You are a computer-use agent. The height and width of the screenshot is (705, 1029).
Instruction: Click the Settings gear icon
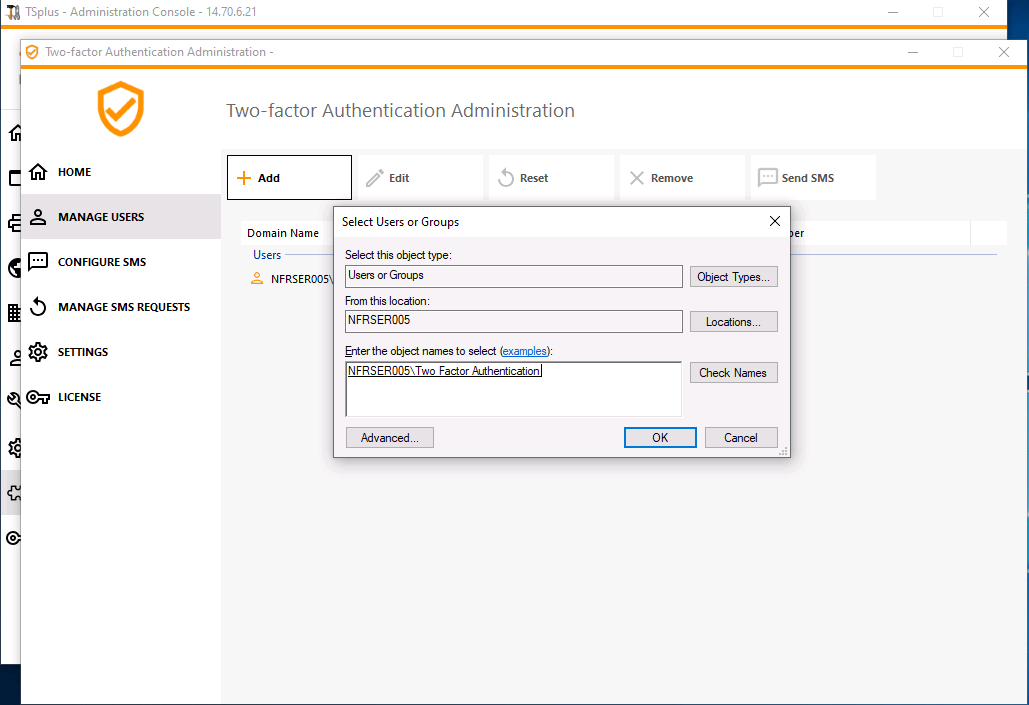coord(38,352)
